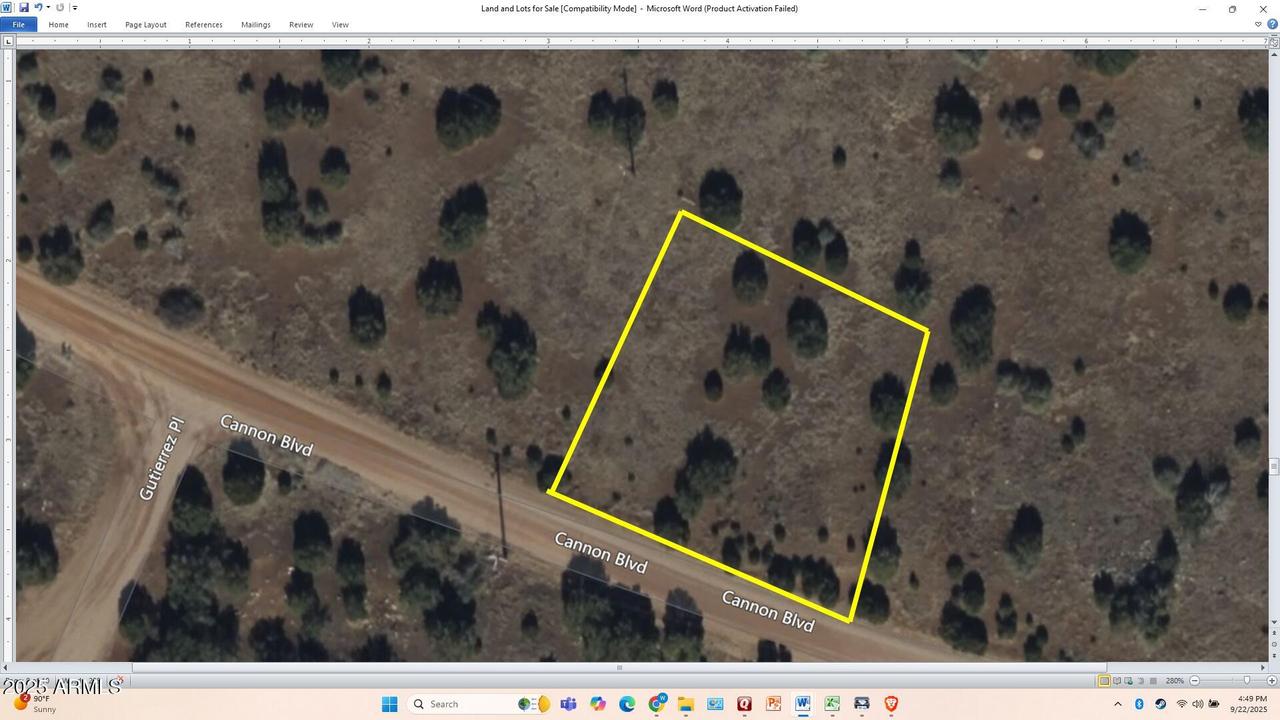Click the zoom slider handle
The height and width of the screenshot is (720, 1280).
point(1246,681)
